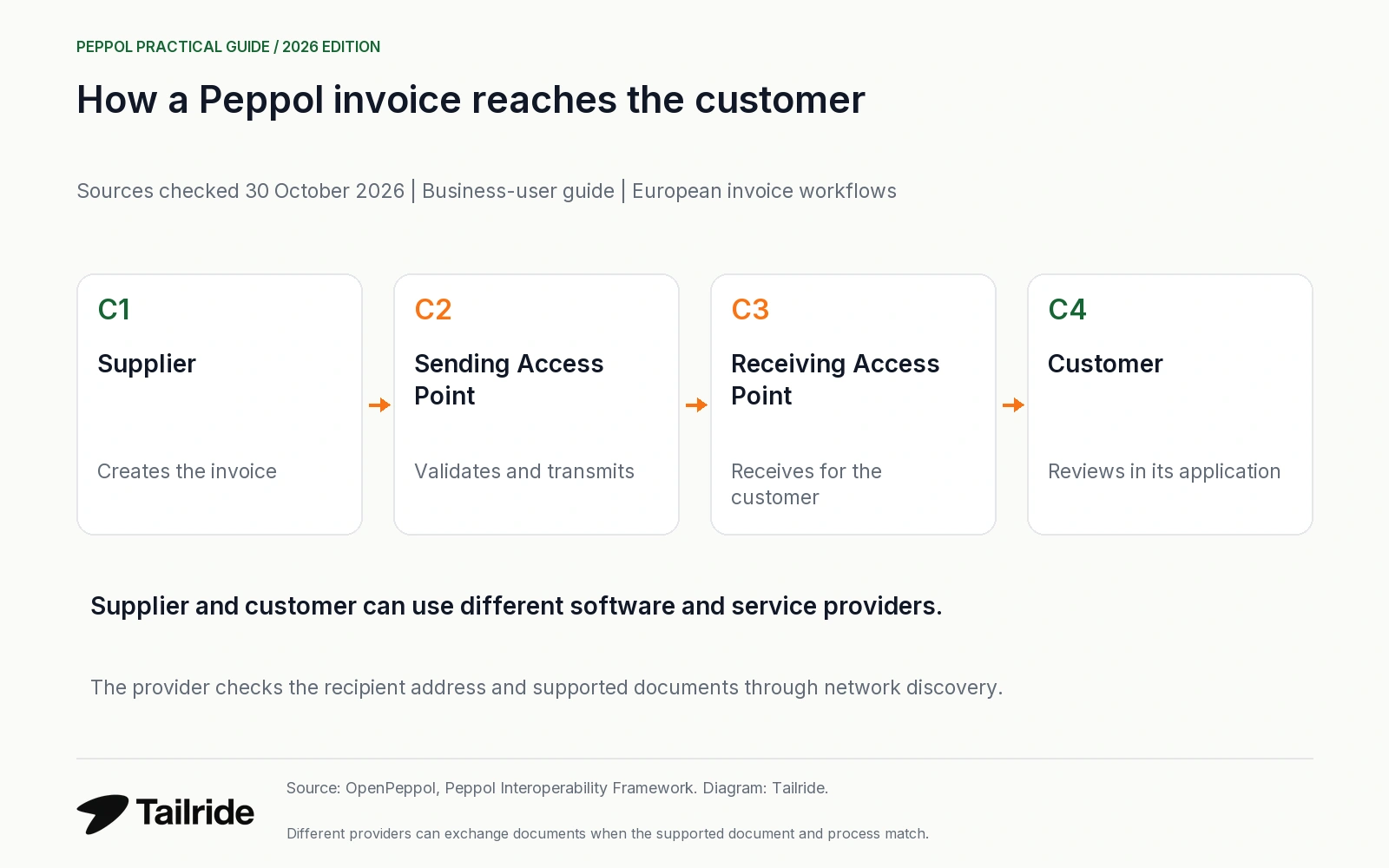
Task: Click the footnote about different providers exchanging documents
Action: tap(608, 833)
